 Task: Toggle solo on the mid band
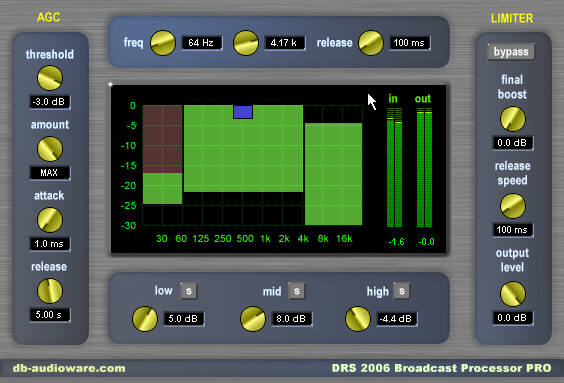(297, 291)
